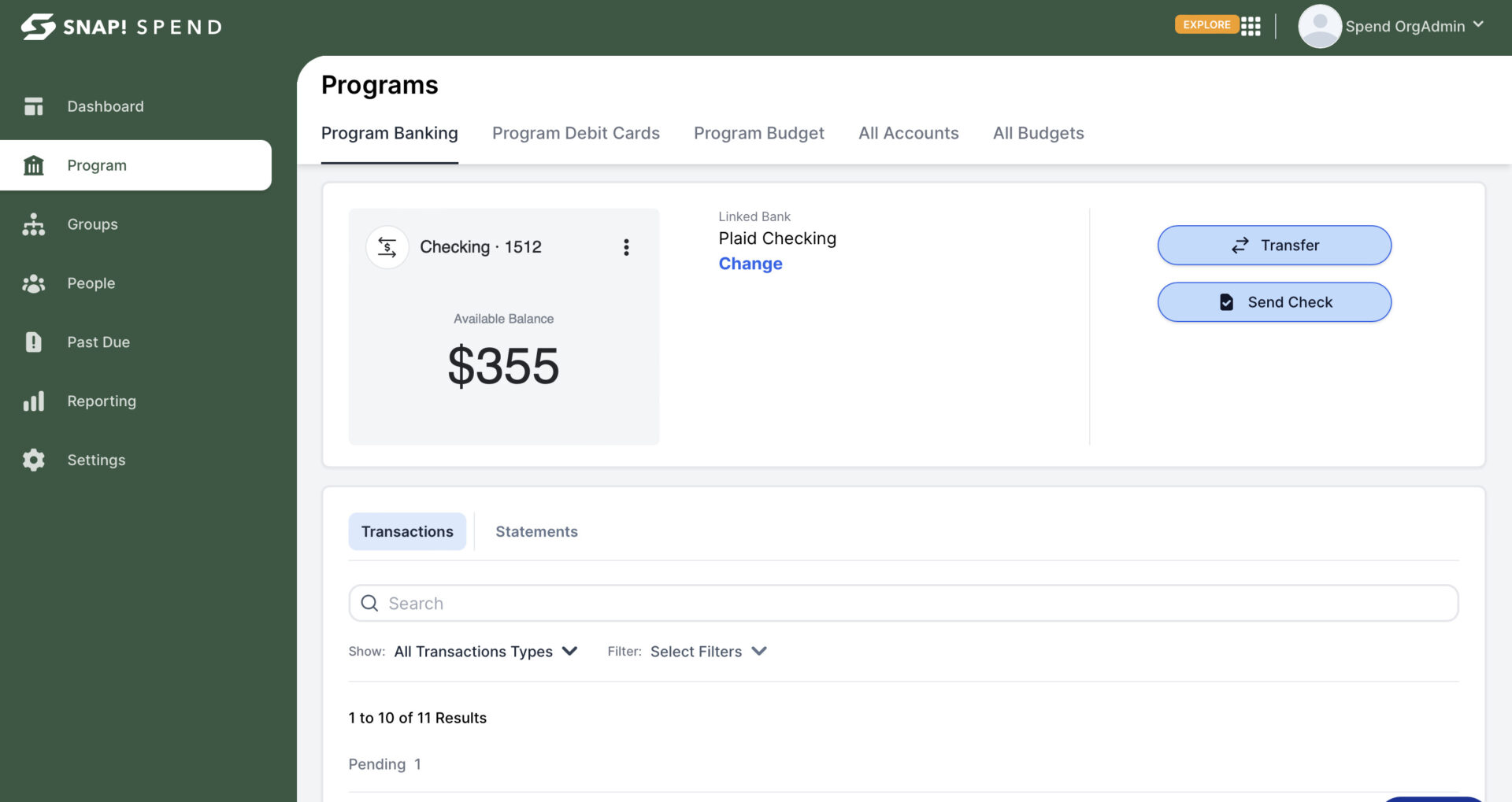The height and width of the screenshot is (802, 1512).
Task: Click the Send Check button
Action: [1273, 301]
